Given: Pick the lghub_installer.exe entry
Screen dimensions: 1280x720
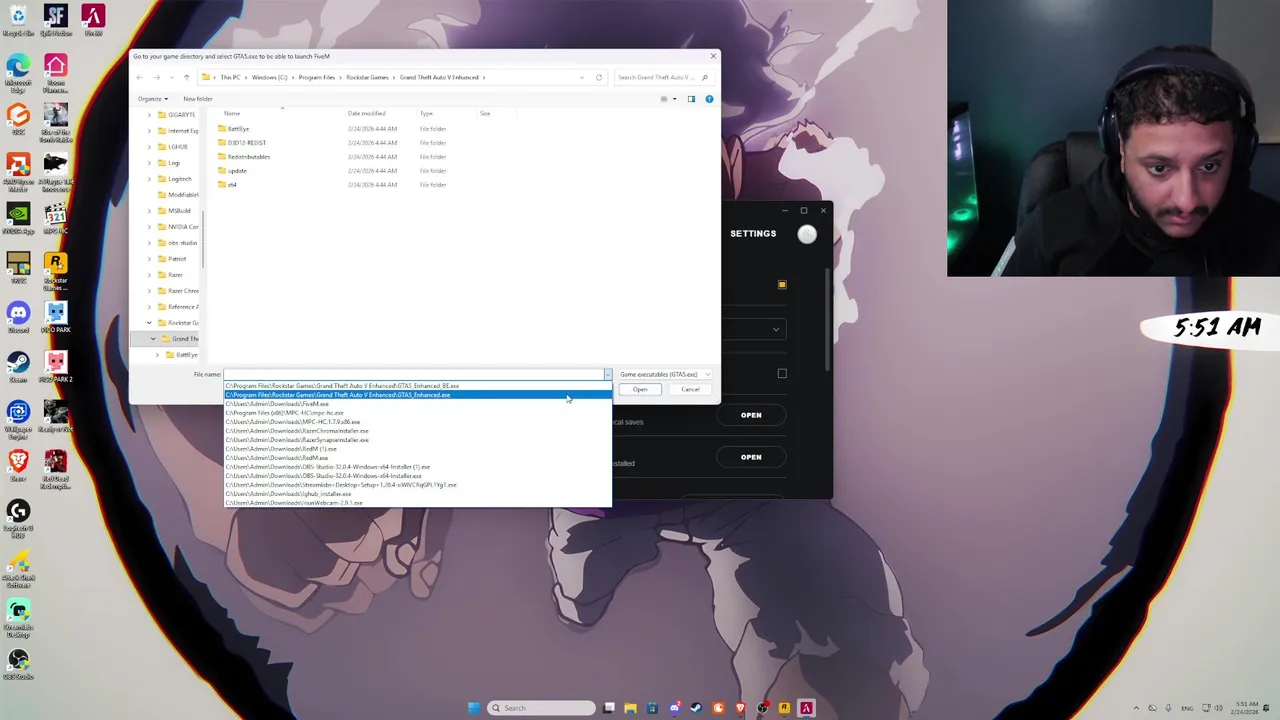Looking at the screenshot, I should pyautogui.click(x=418, y=494).
